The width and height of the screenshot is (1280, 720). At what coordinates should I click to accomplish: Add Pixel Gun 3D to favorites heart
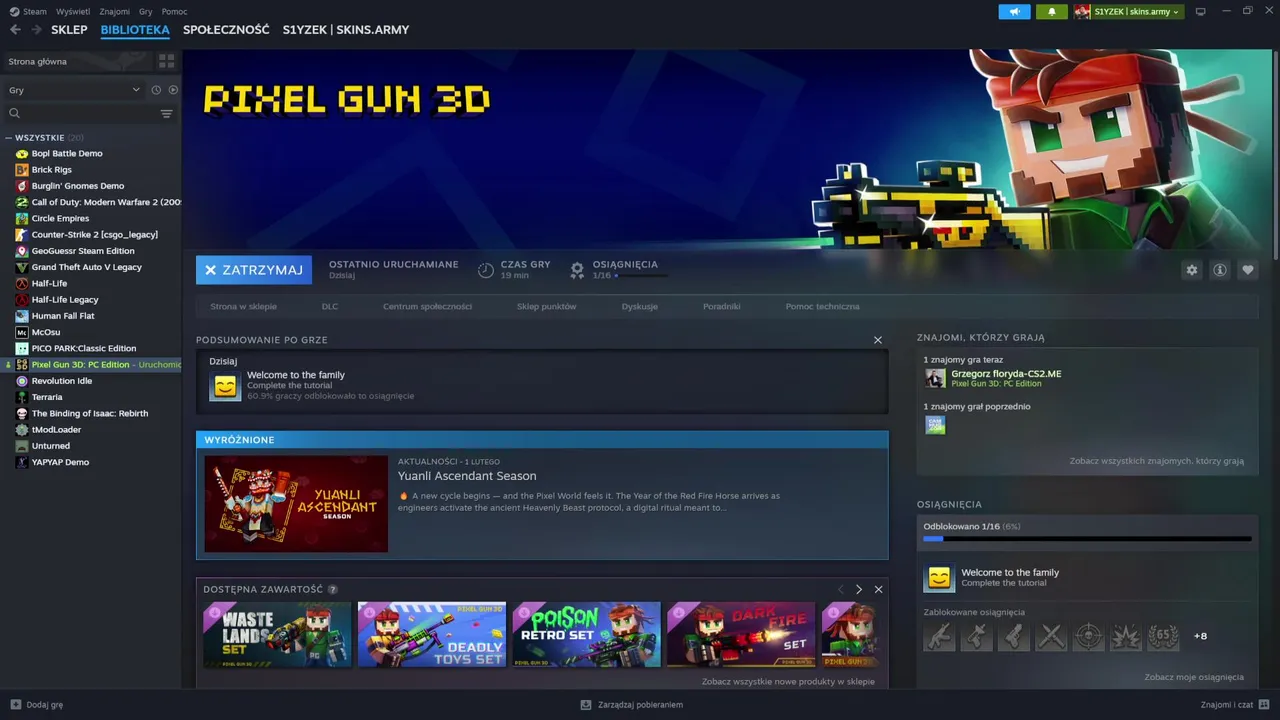pyautogui.click(x=1247, y=270)
